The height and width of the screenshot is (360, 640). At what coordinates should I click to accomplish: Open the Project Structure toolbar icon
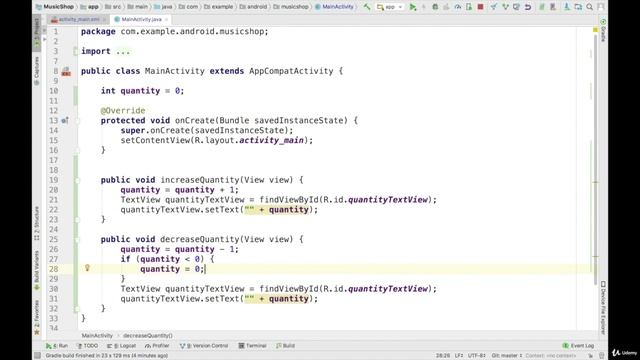(x=578, y=7)
